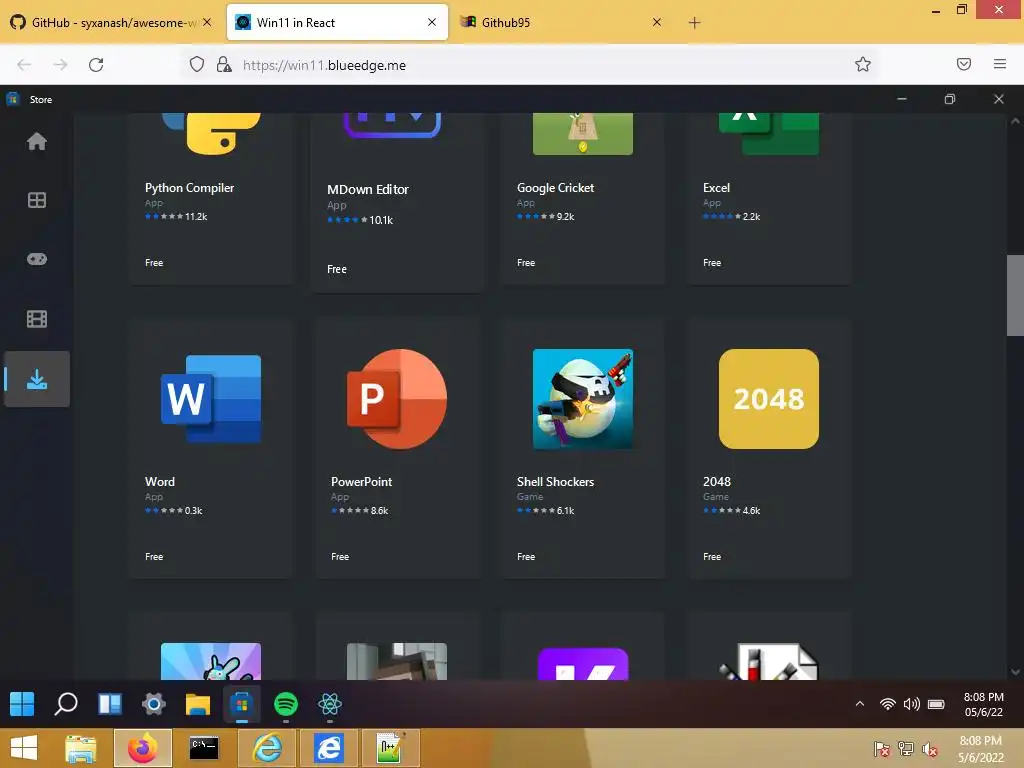Expand hidden icons chevron in Win11 tray
1024x768 pixels.
[x=860, y=704]
